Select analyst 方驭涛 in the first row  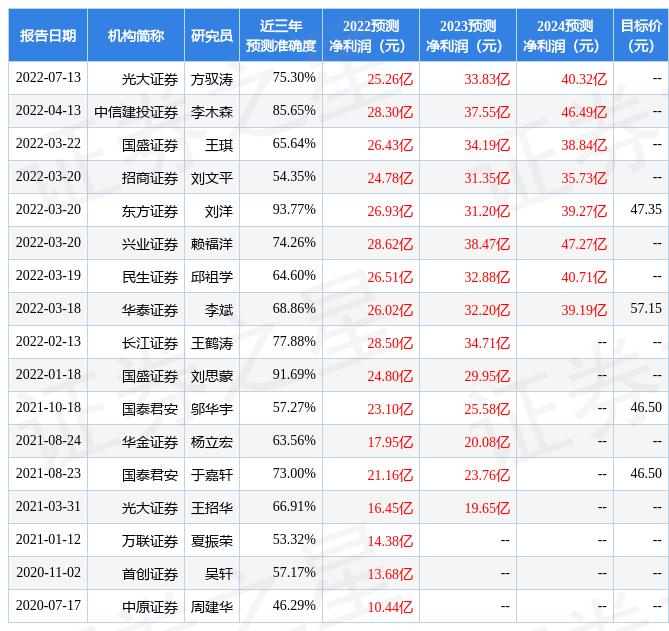click(x=211, y=78)
